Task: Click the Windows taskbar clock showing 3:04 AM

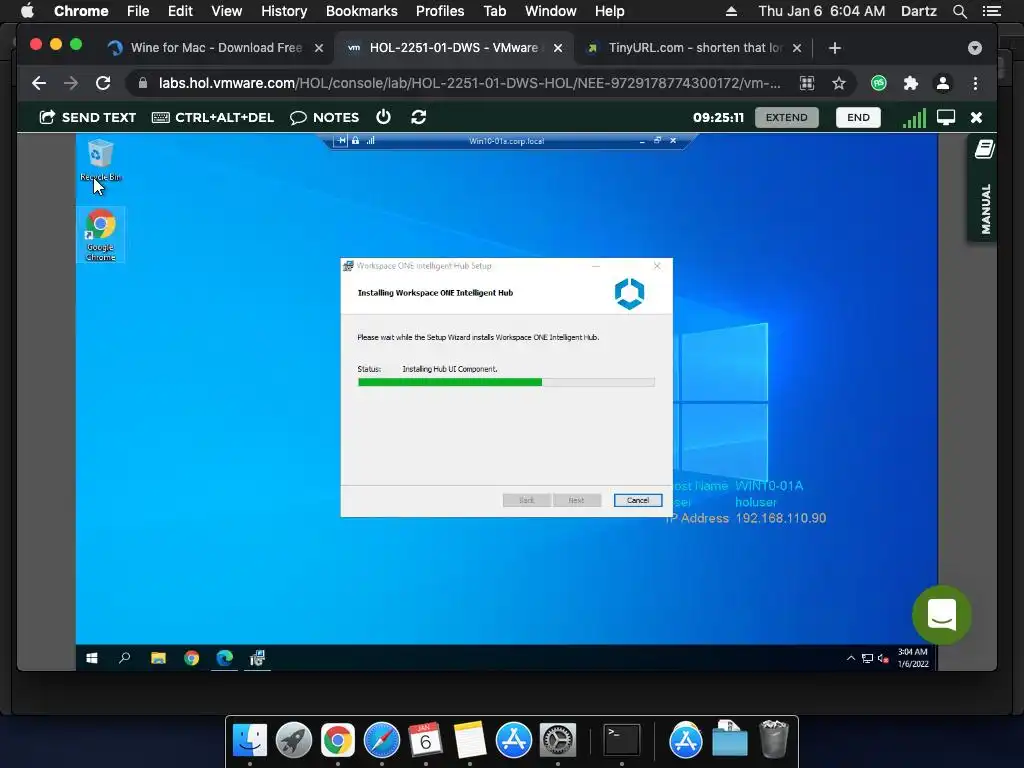Action: click(x=912, y=658)
